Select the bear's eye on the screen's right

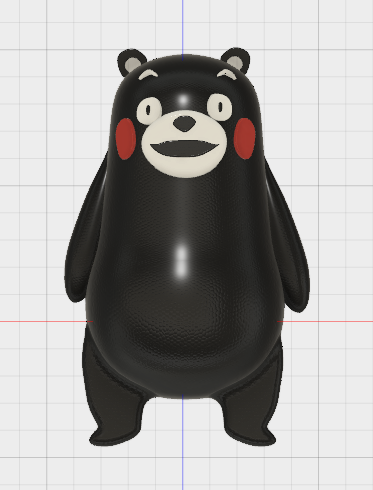(x=220, y=107)
